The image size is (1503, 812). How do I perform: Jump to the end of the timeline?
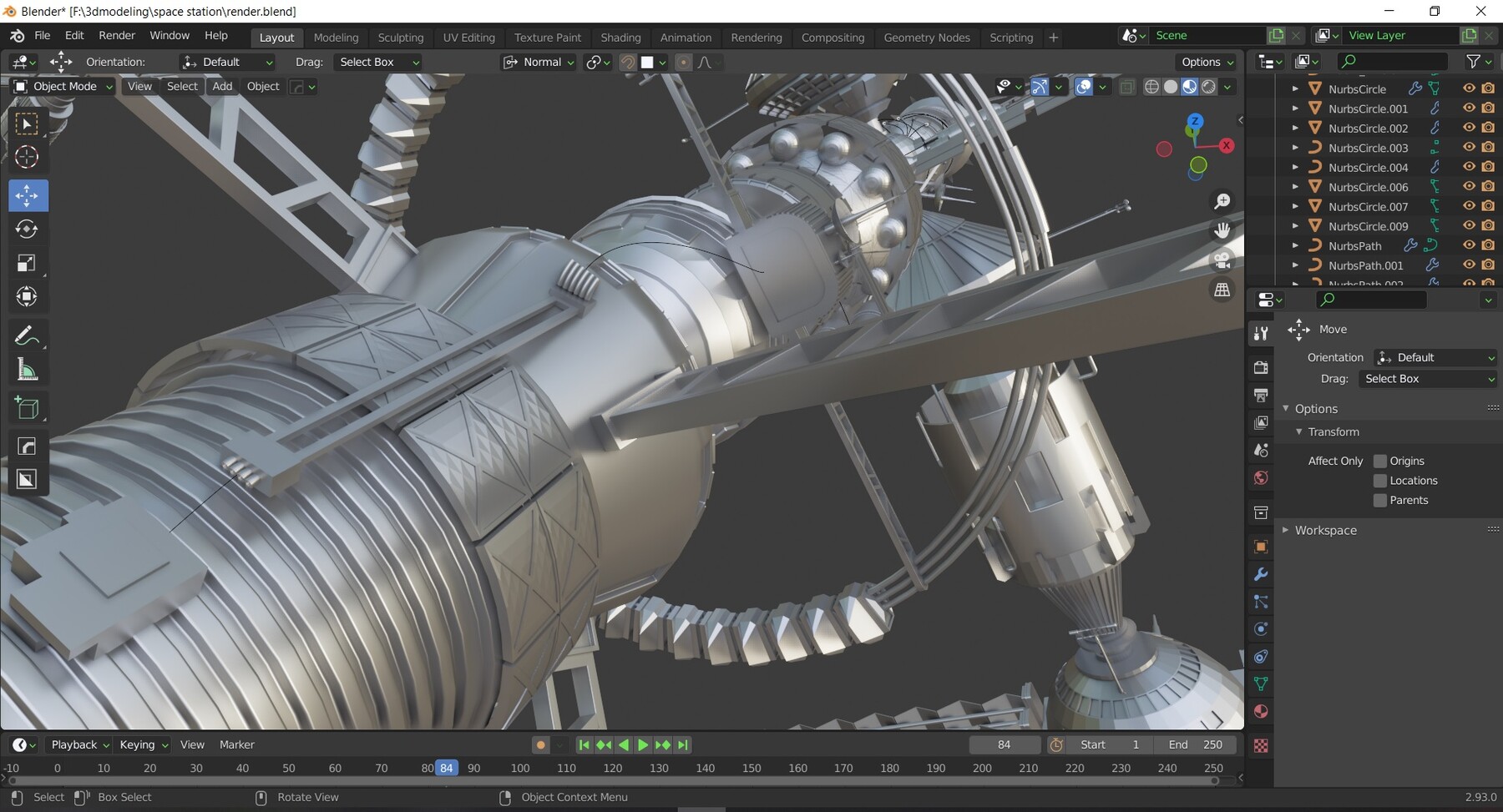(683, 744)
